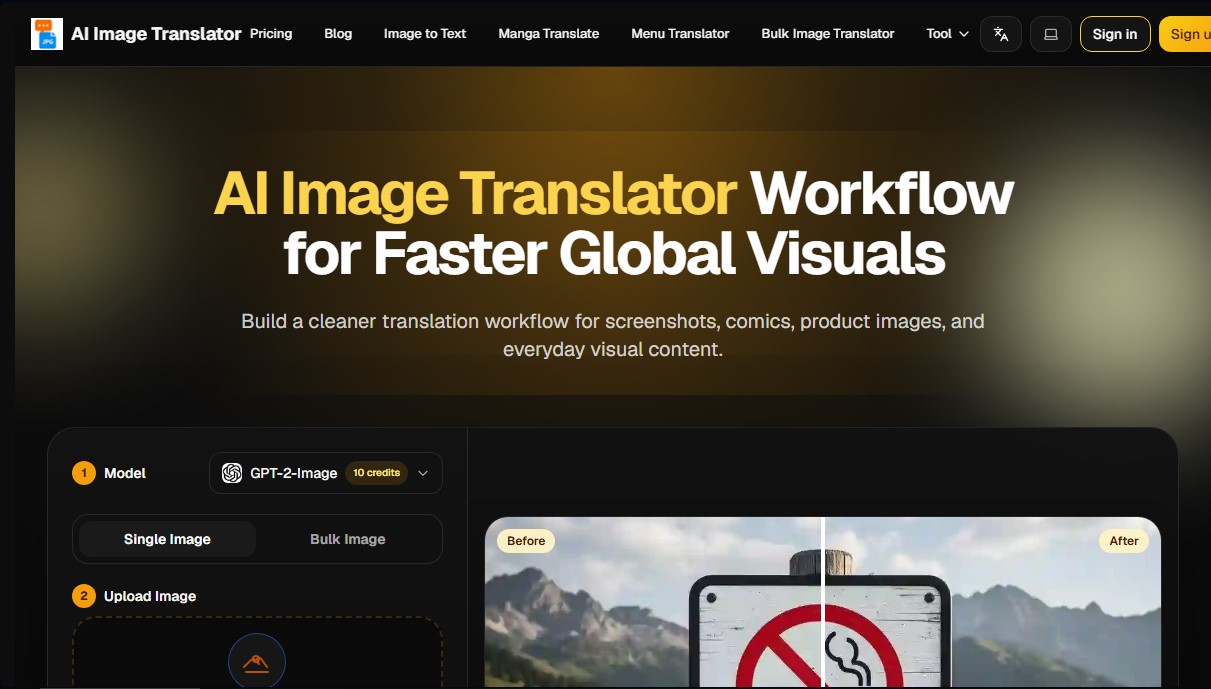Go to Image to Text
1211x689 pixels.
pos(425,33)
